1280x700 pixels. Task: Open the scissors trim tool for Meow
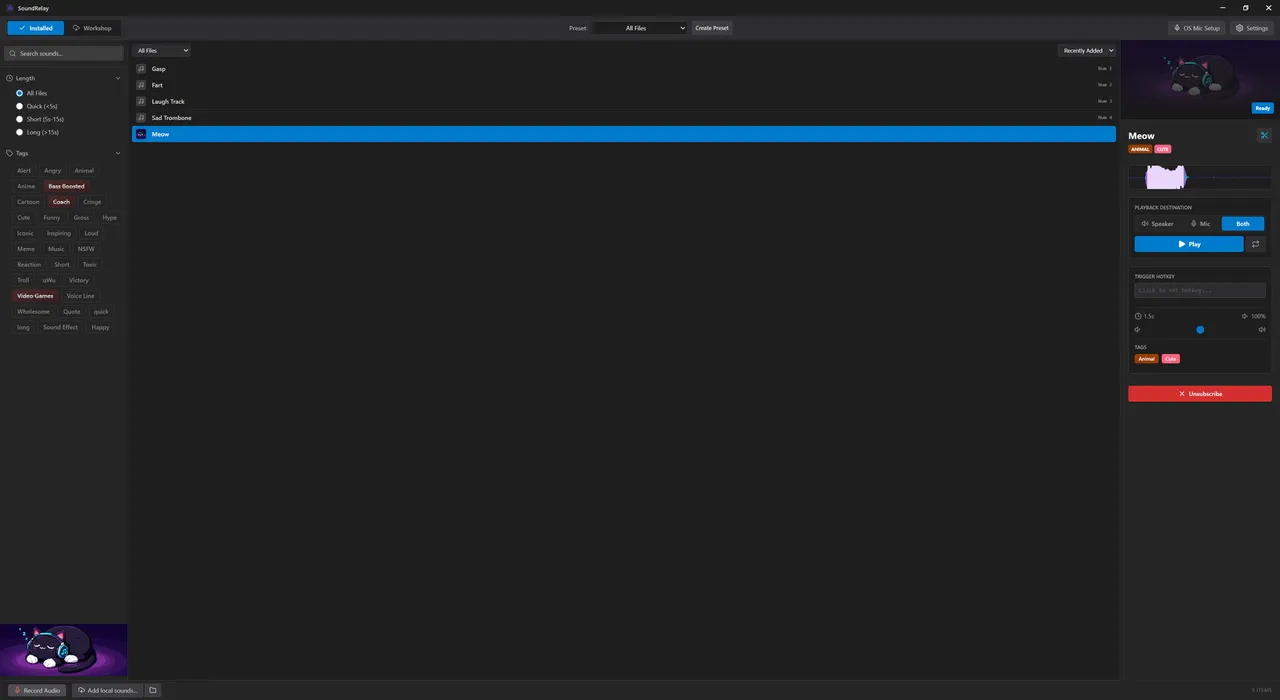click(x=1264, y=136)
